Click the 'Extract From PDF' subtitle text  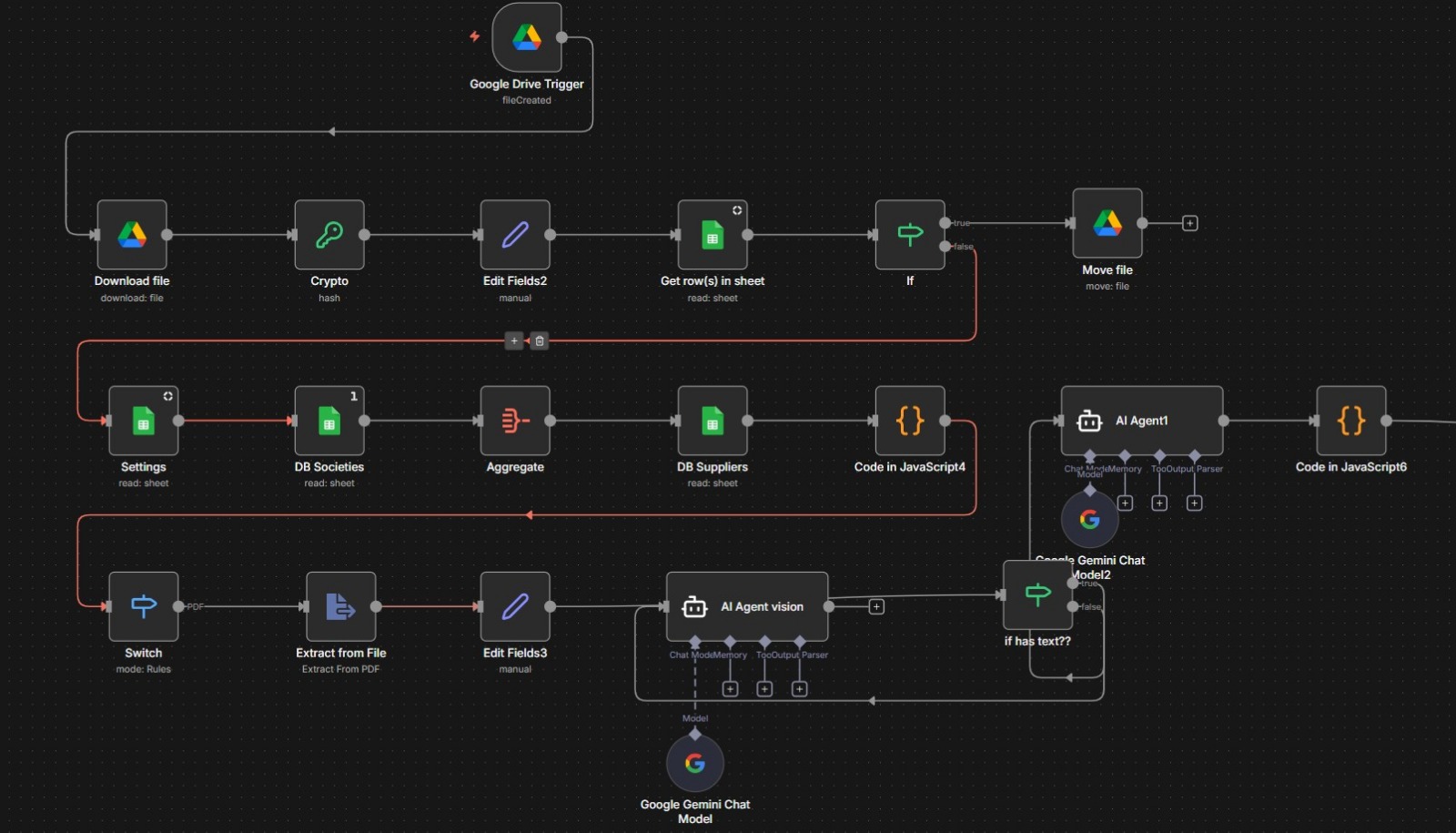[341, 669]
